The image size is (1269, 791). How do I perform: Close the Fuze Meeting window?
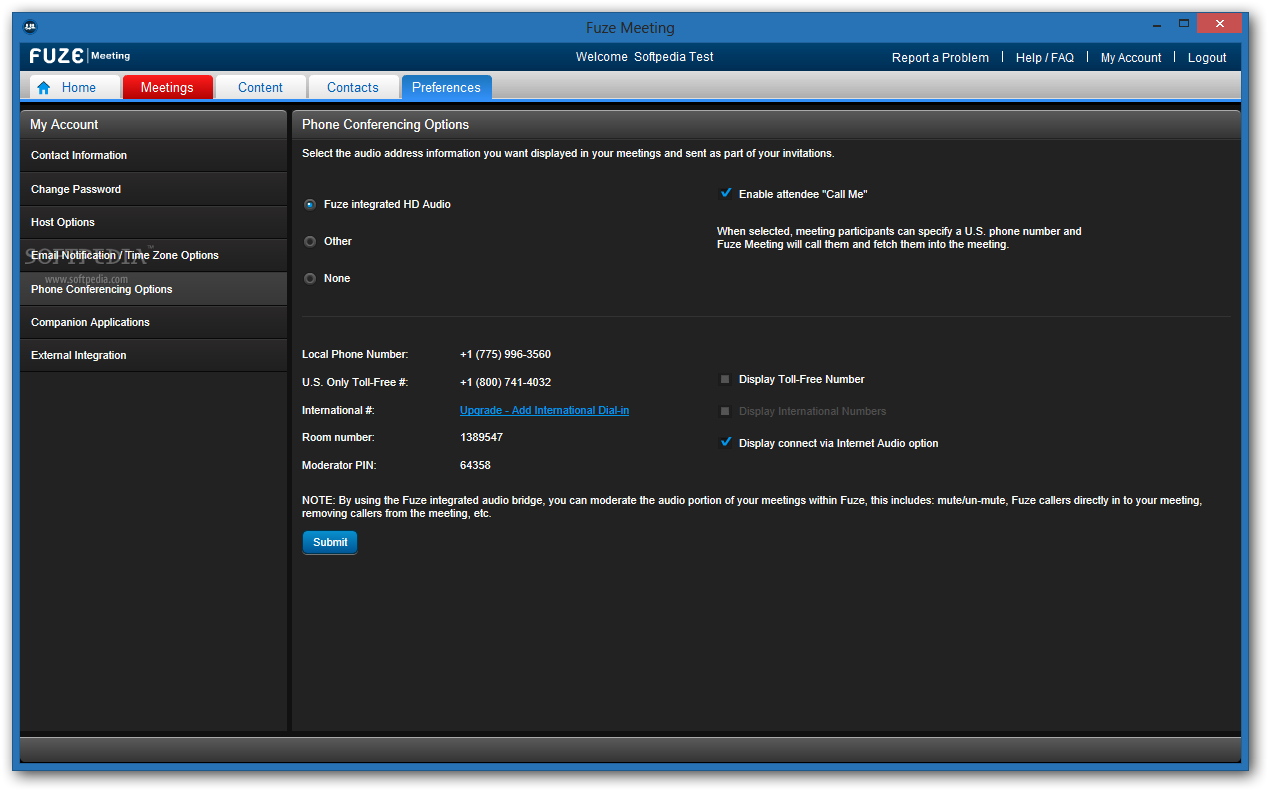coord(1219,24)
